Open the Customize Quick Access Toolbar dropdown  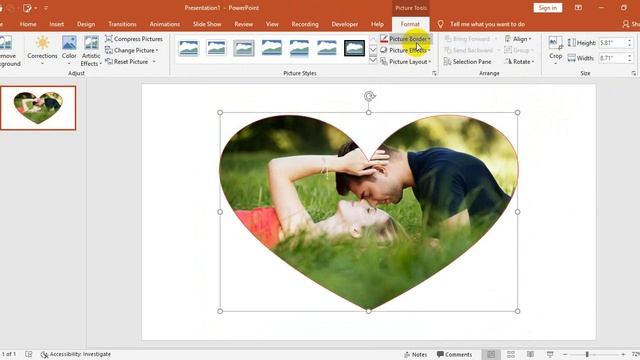click(46, 8)
